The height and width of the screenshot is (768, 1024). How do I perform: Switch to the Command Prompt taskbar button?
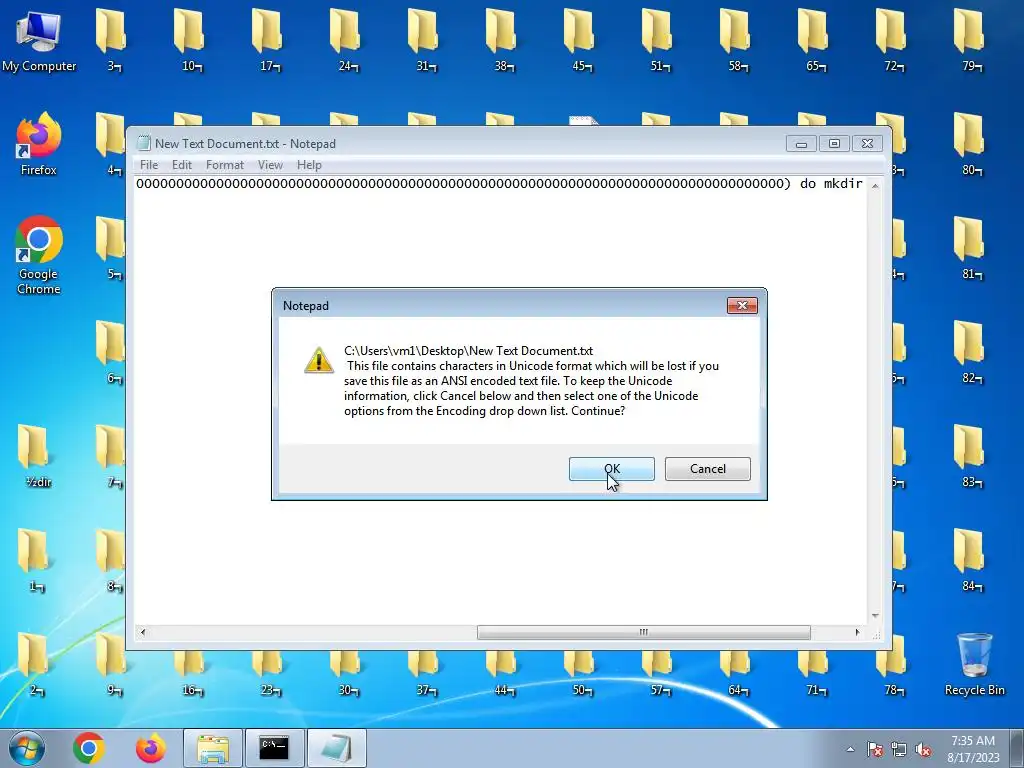(x=274, y=748)
